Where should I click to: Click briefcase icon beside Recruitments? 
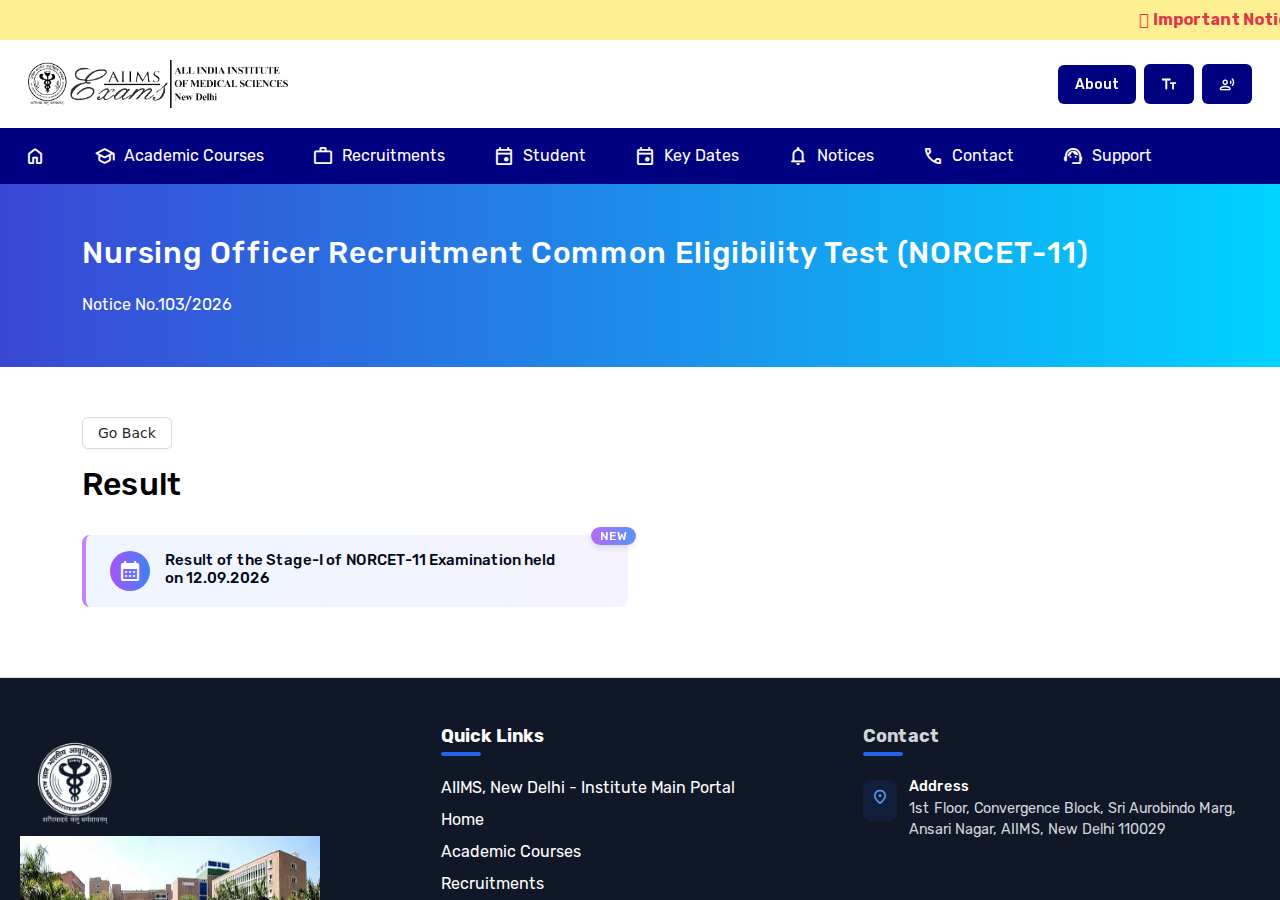(x=323, y=156)
